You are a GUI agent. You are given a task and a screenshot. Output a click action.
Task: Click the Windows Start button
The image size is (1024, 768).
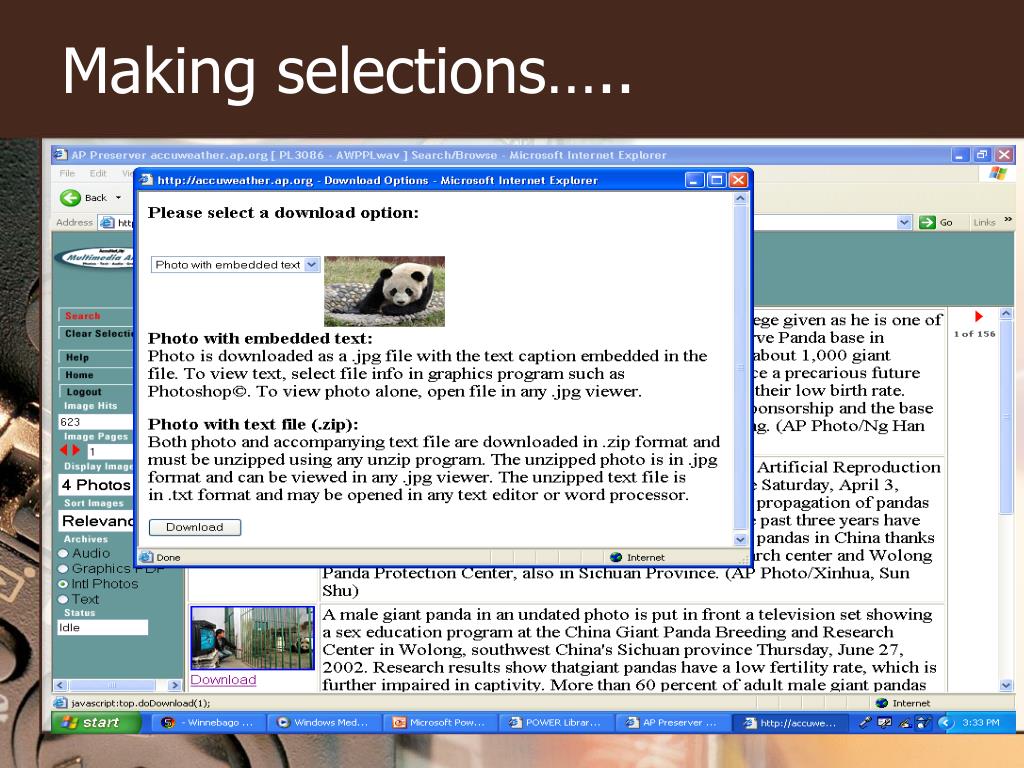point(97,722)
